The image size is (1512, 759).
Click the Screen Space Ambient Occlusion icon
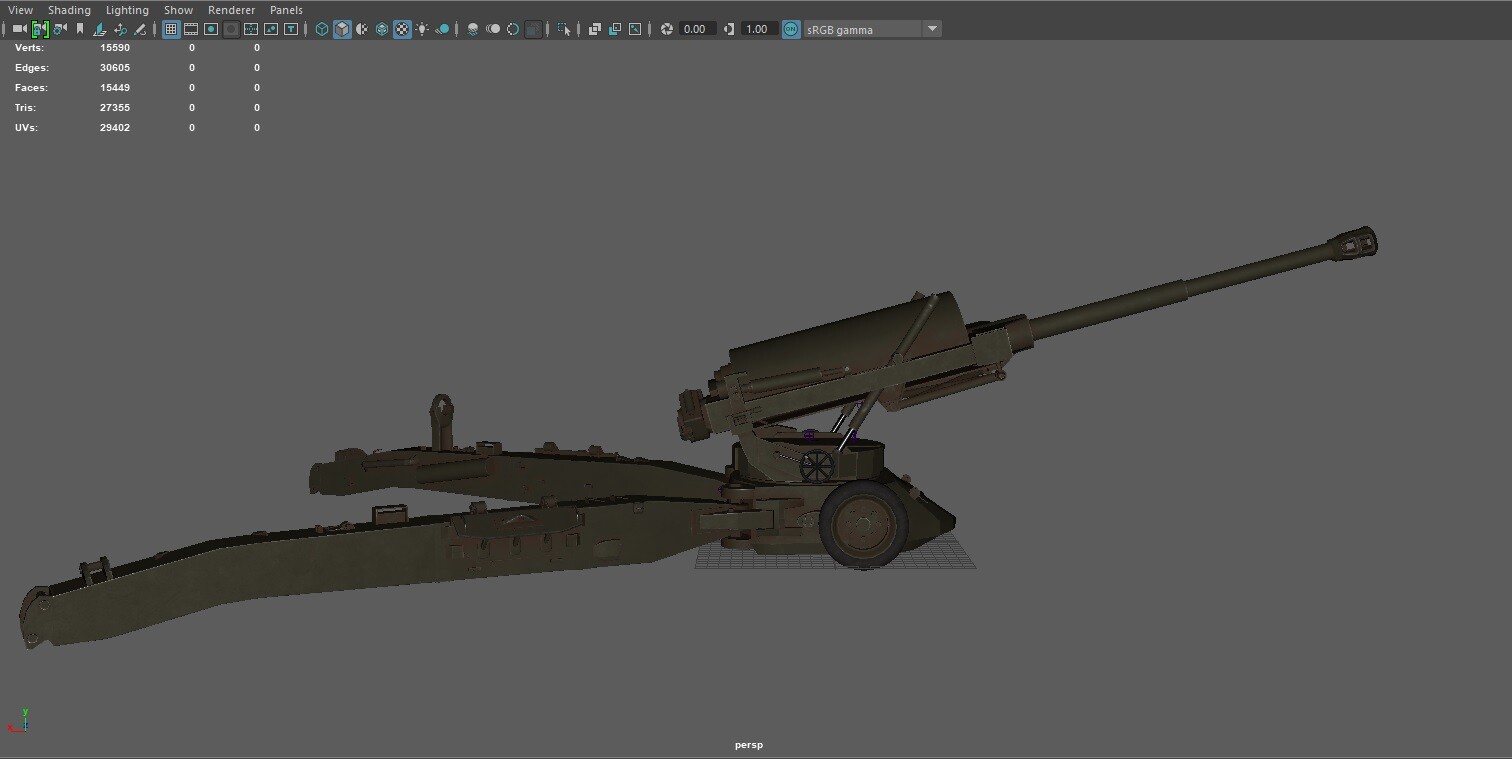[473, 29]
